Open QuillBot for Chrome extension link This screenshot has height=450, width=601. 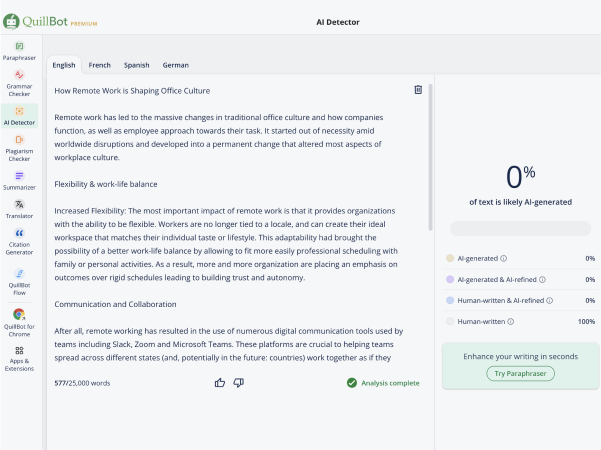(20, 320)
